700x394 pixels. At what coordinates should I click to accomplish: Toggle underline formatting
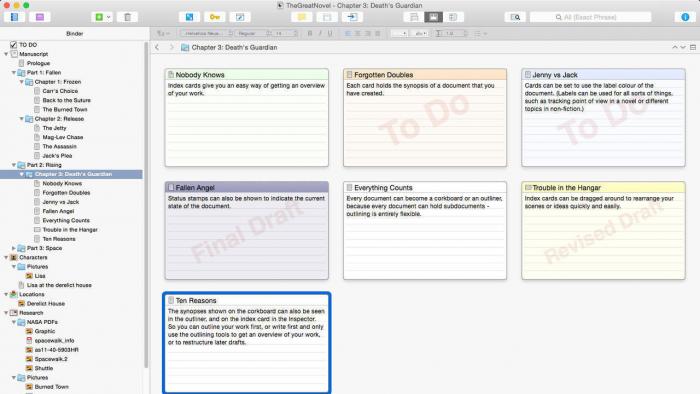click(x=330, y=33)
